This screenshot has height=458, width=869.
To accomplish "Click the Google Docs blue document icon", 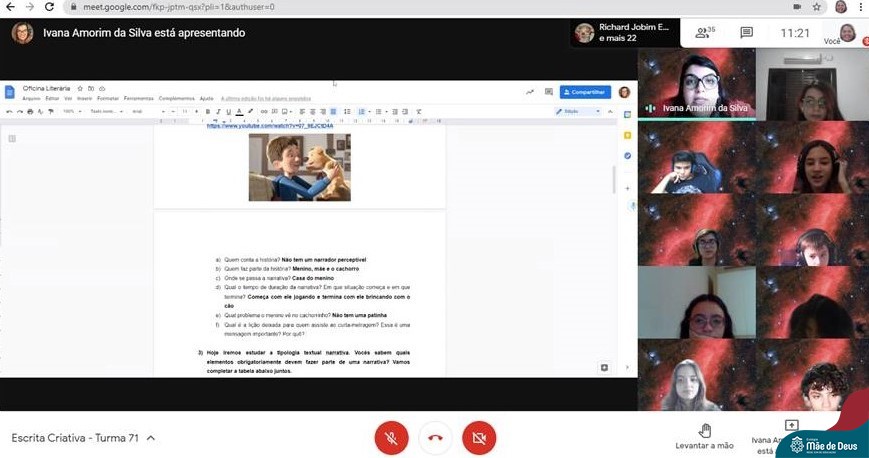I will click(x=10, y=93).
